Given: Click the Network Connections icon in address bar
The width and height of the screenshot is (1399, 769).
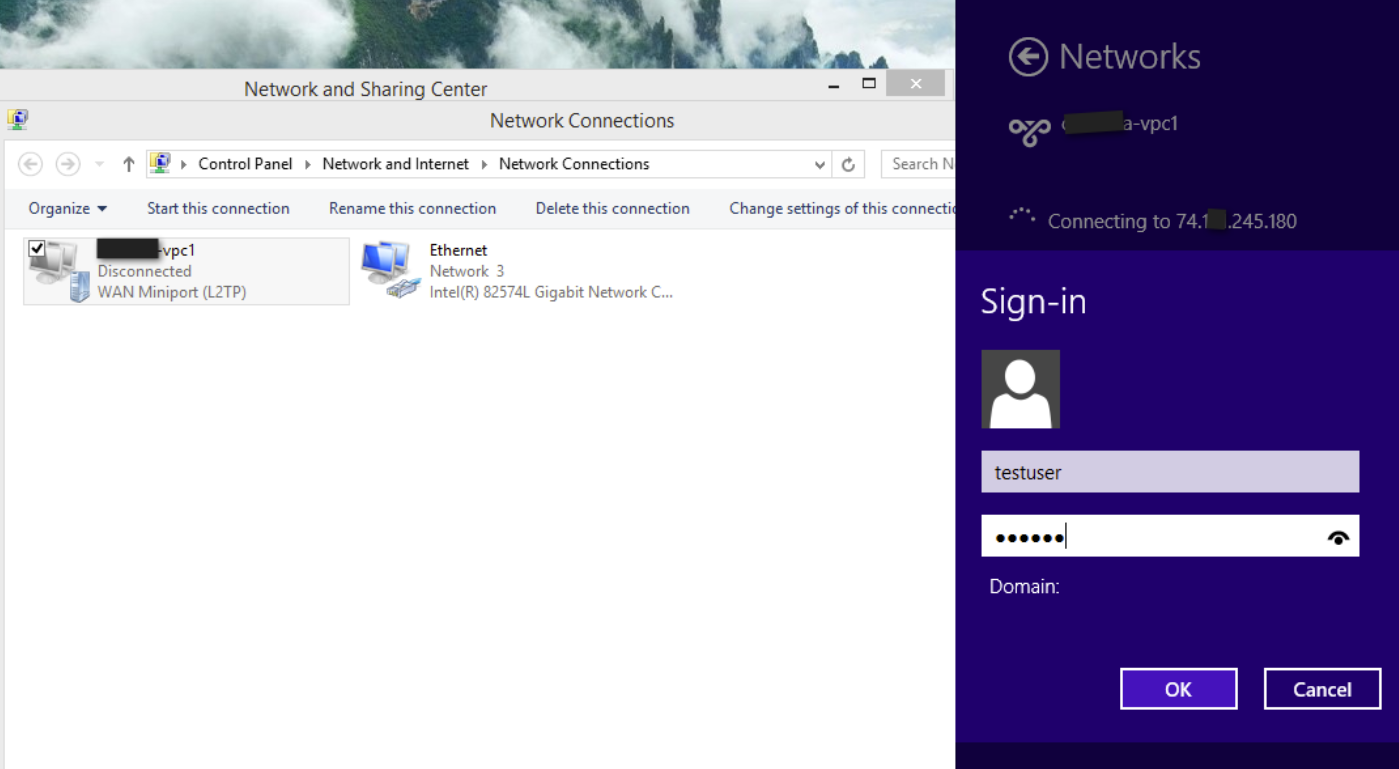Looking at the screenshot, I should [161, 163].
